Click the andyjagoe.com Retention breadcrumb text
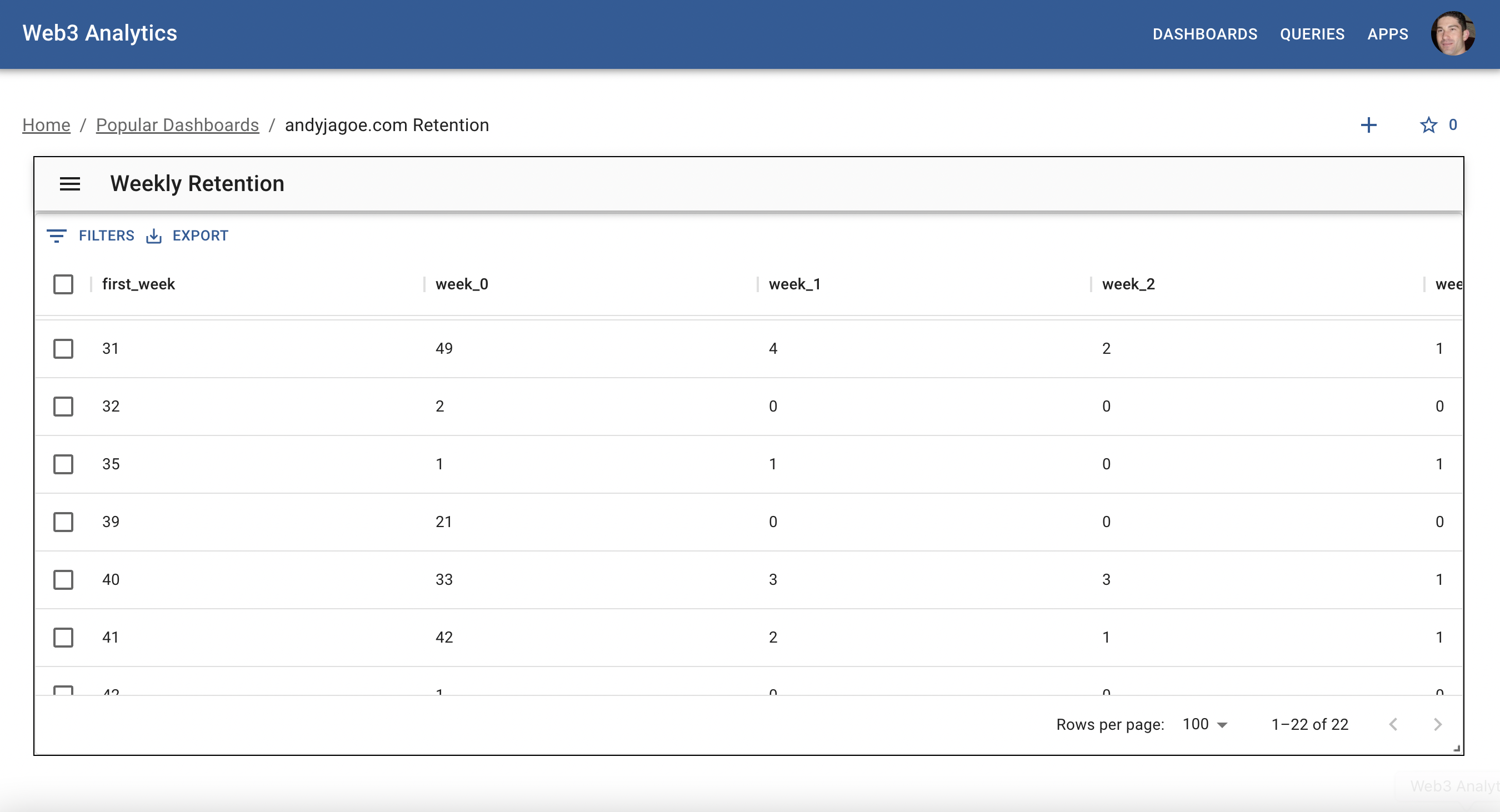 387,124
